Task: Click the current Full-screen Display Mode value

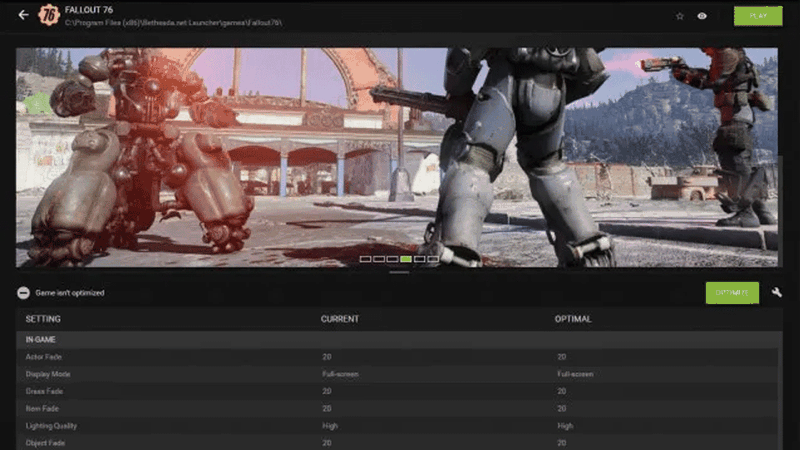Action: [x=340, y=374]
